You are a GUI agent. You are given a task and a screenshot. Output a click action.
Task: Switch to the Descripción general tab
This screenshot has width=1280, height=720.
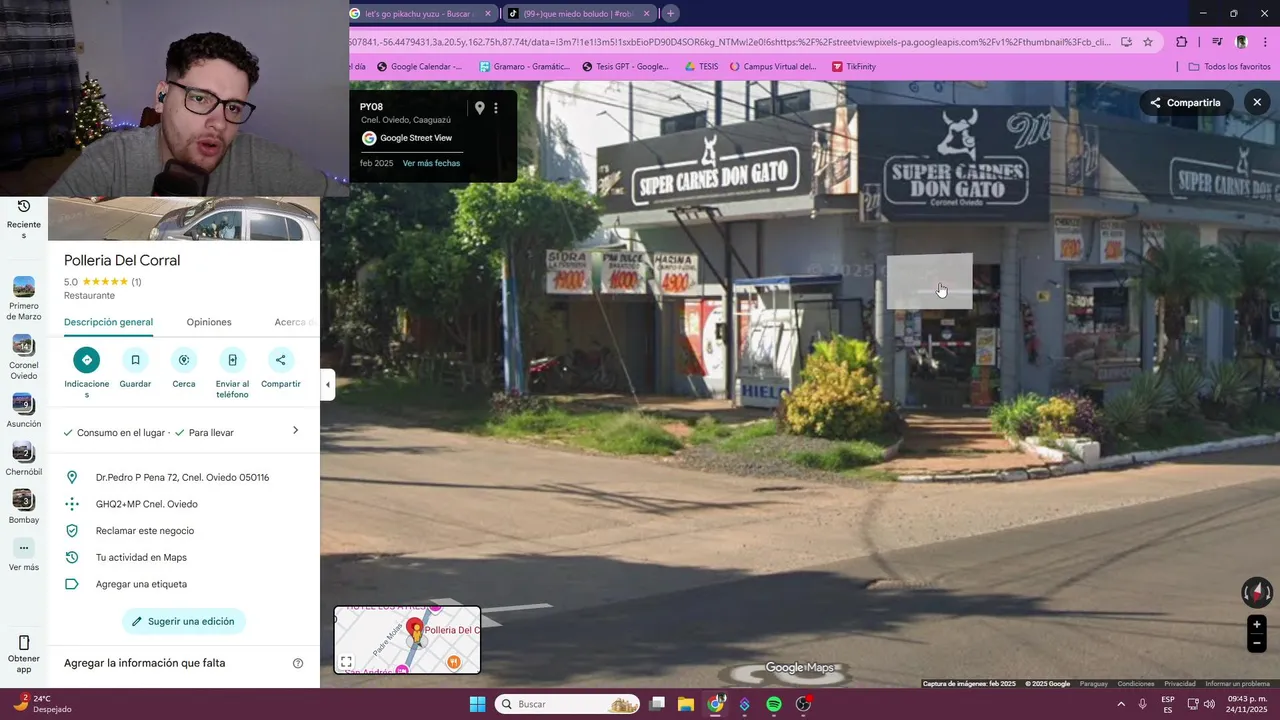108,322
